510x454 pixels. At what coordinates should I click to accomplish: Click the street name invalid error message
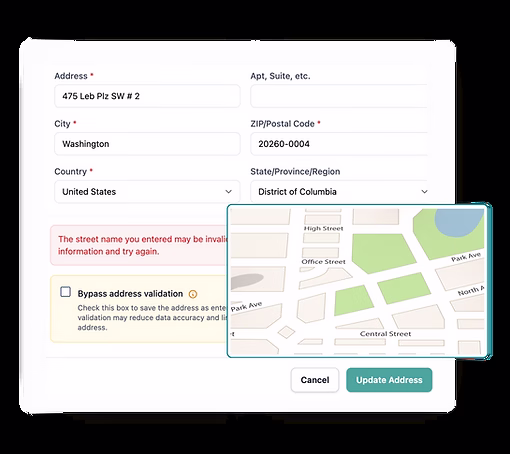(x=140, y=245)
